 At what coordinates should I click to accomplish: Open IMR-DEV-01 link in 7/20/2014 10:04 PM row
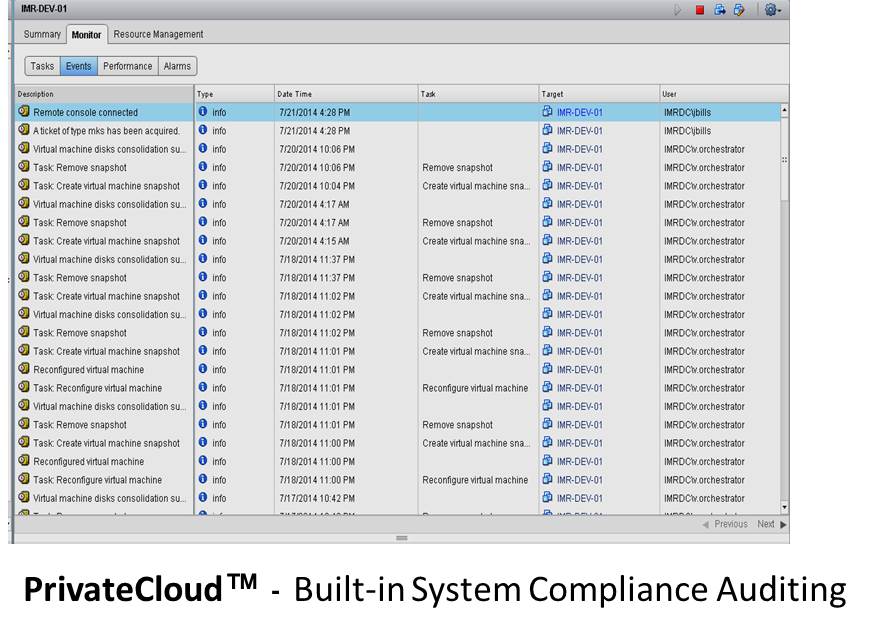point(579,186)
